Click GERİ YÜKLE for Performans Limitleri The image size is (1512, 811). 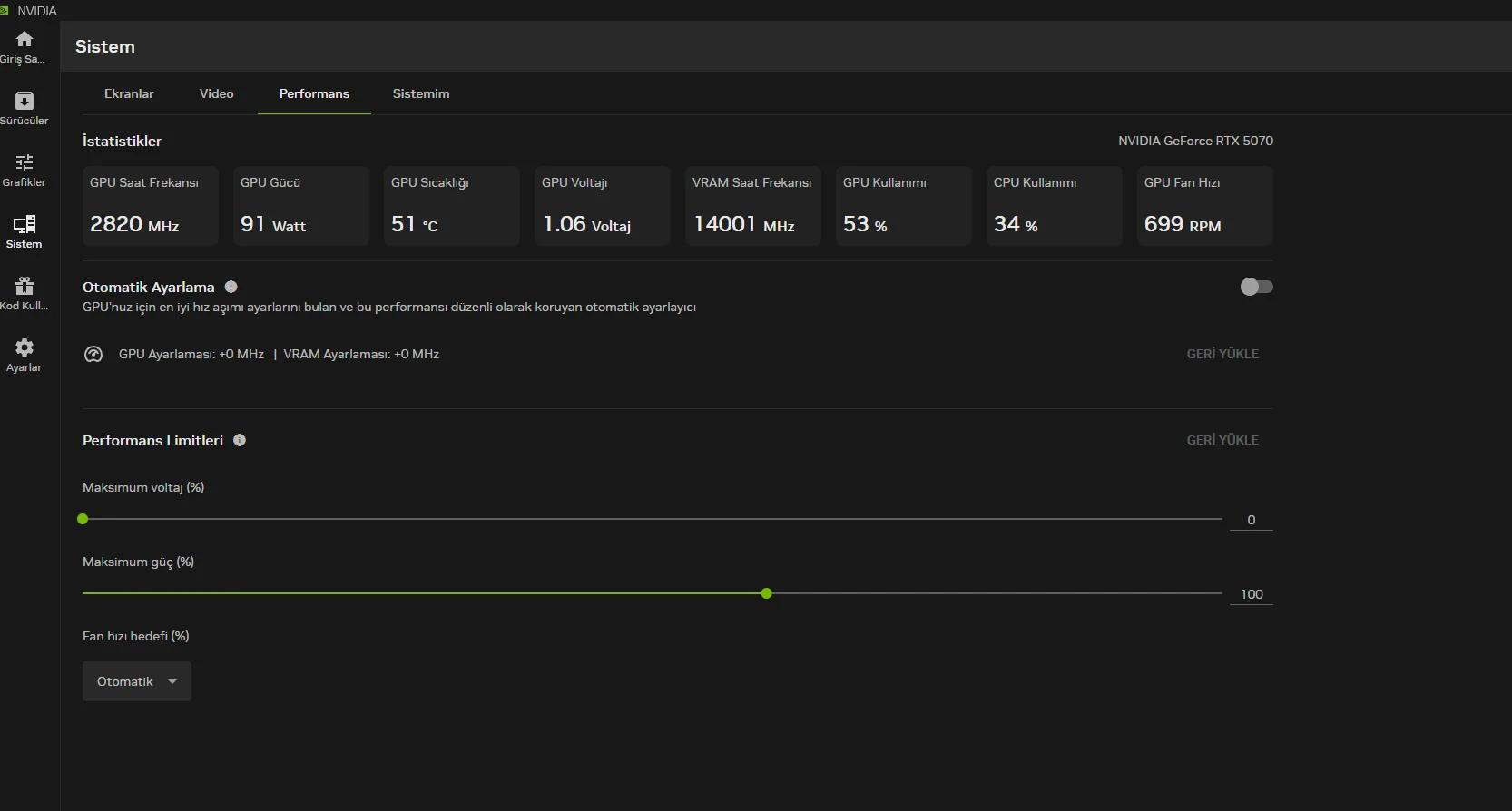coord(1222,440)
